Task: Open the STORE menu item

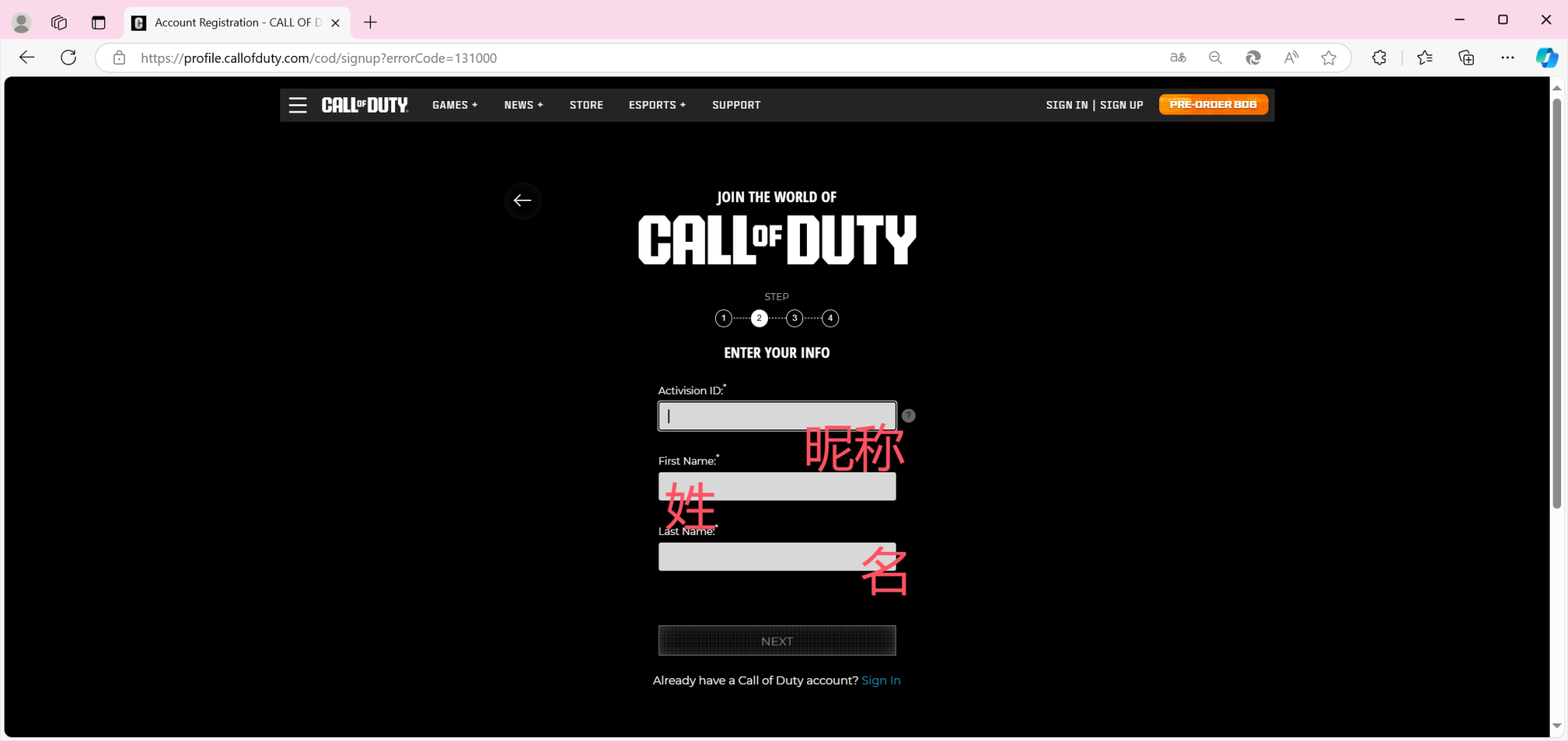Action: coord(586,105)
